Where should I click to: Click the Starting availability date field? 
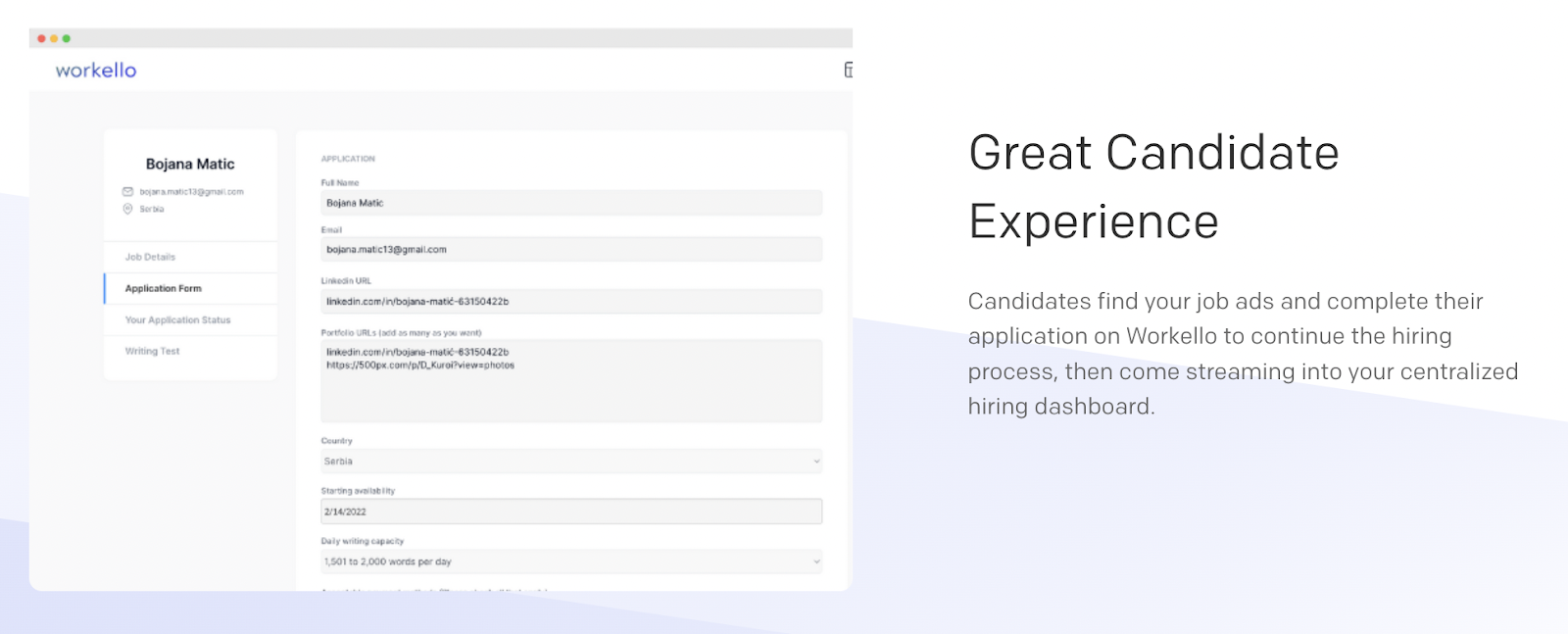click(x=571, y=512)
